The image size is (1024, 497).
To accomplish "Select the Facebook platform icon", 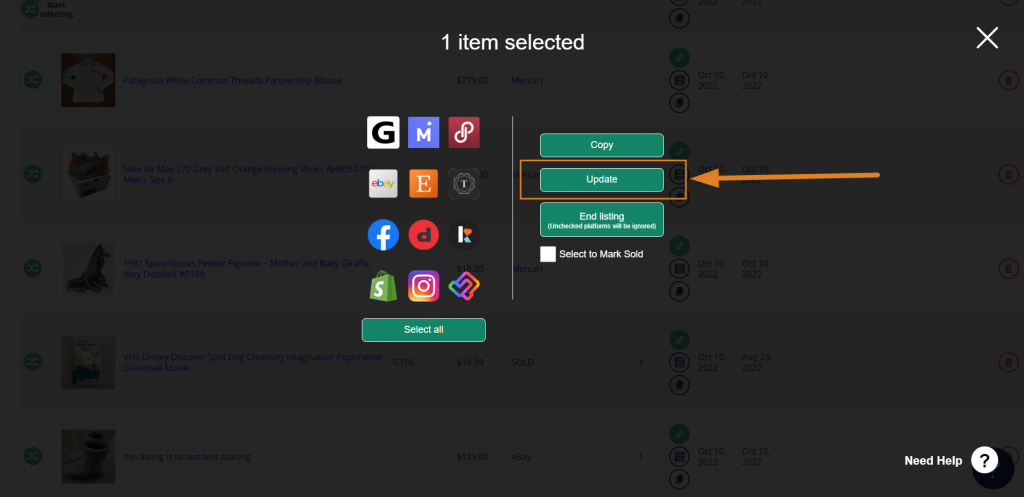I will pyautogui.click(x=383, y=234).
